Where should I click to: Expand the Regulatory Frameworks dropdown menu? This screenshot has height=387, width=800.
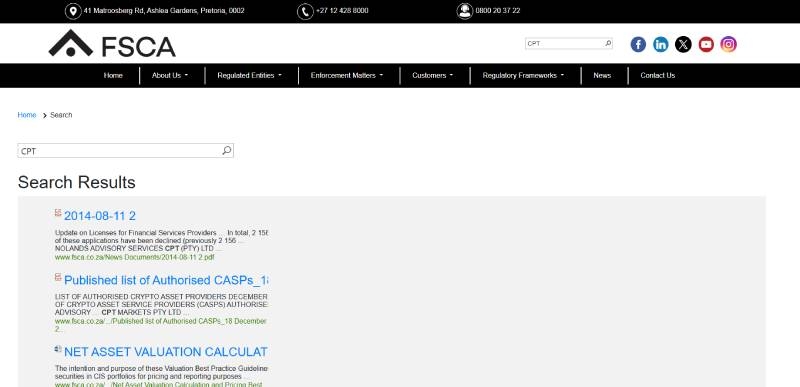tap(523, 75)
